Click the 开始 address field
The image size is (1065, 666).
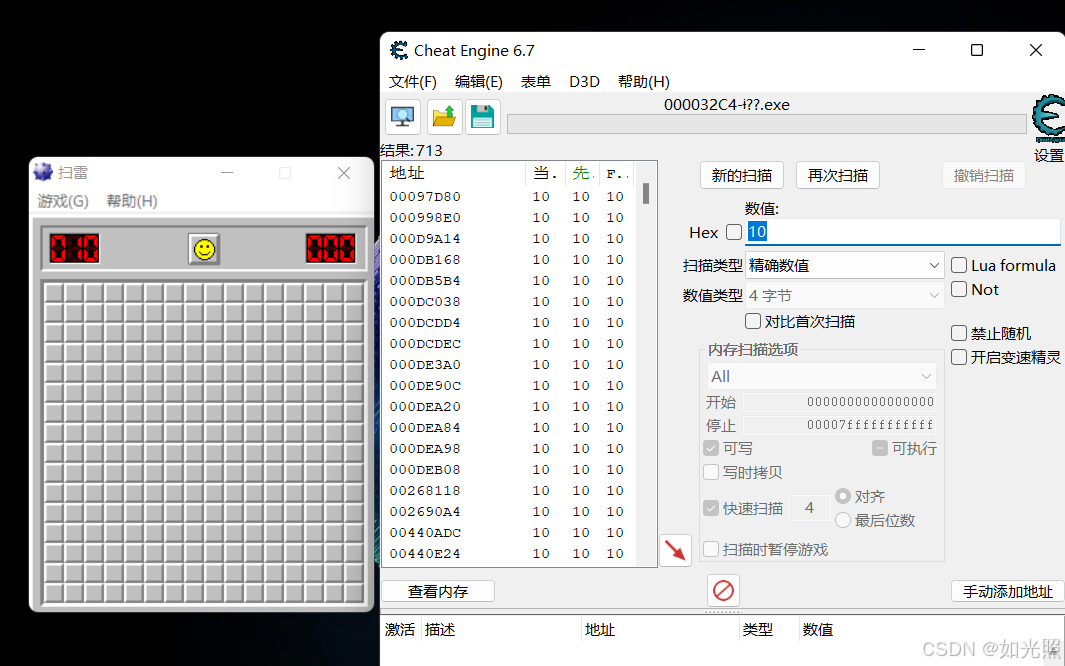point(840,402)
